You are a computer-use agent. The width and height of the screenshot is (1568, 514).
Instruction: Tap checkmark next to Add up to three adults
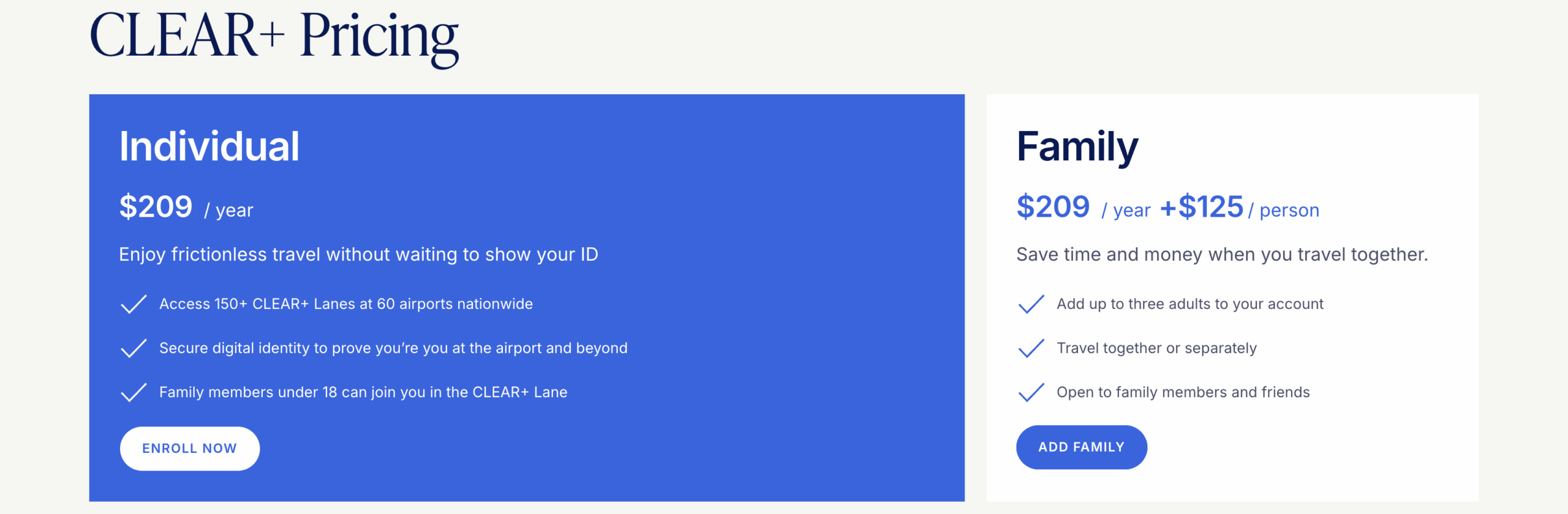coord(1031,304)
